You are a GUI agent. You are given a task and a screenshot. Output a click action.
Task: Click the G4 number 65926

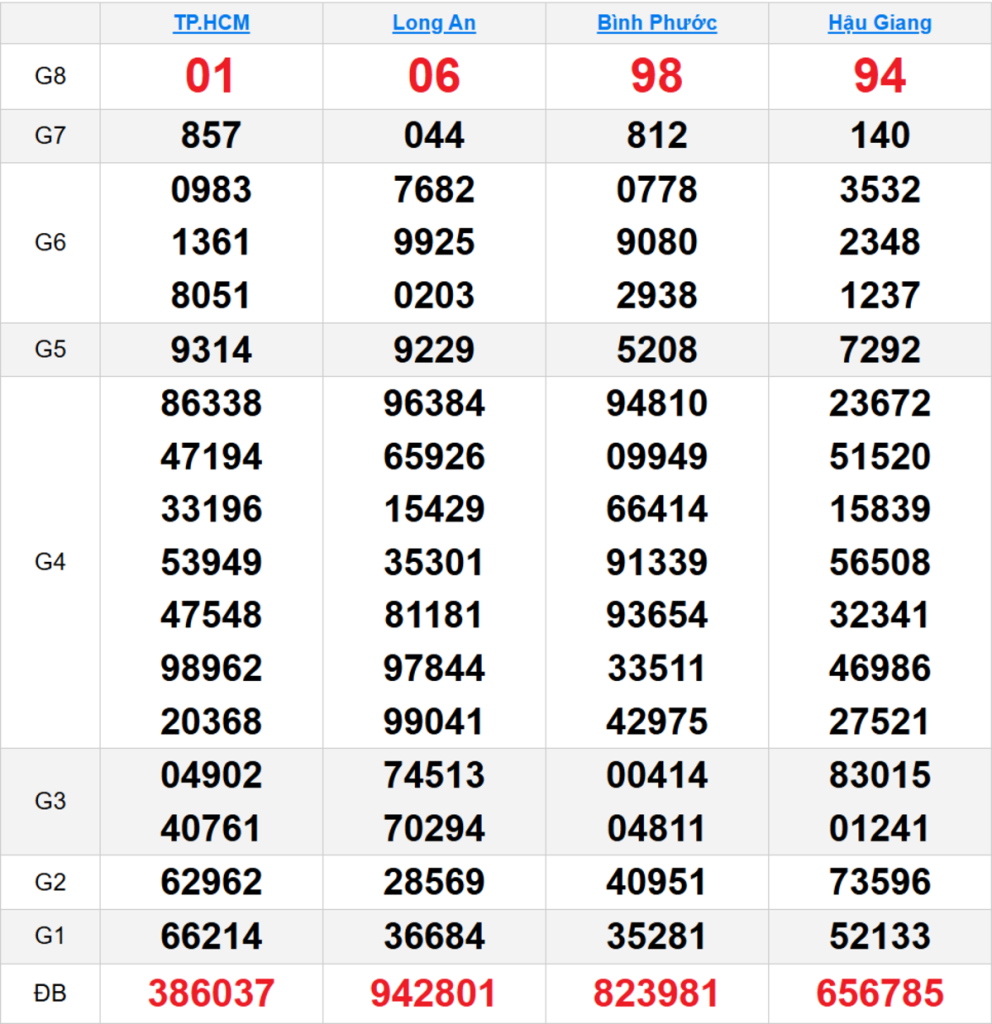[434, 457]
